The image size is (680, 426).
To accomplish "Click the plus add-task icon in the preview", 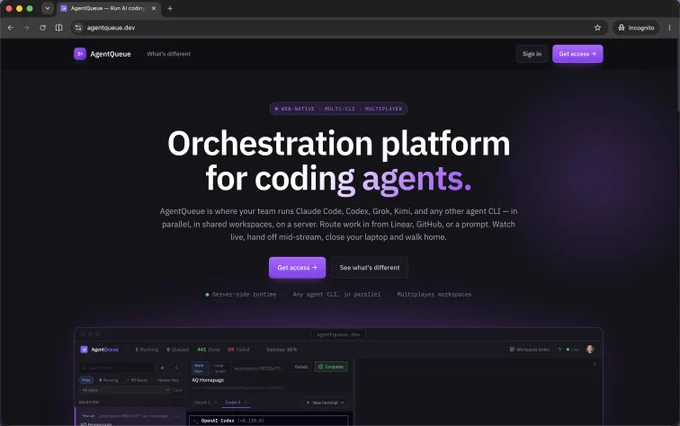I will coord(162,368).
